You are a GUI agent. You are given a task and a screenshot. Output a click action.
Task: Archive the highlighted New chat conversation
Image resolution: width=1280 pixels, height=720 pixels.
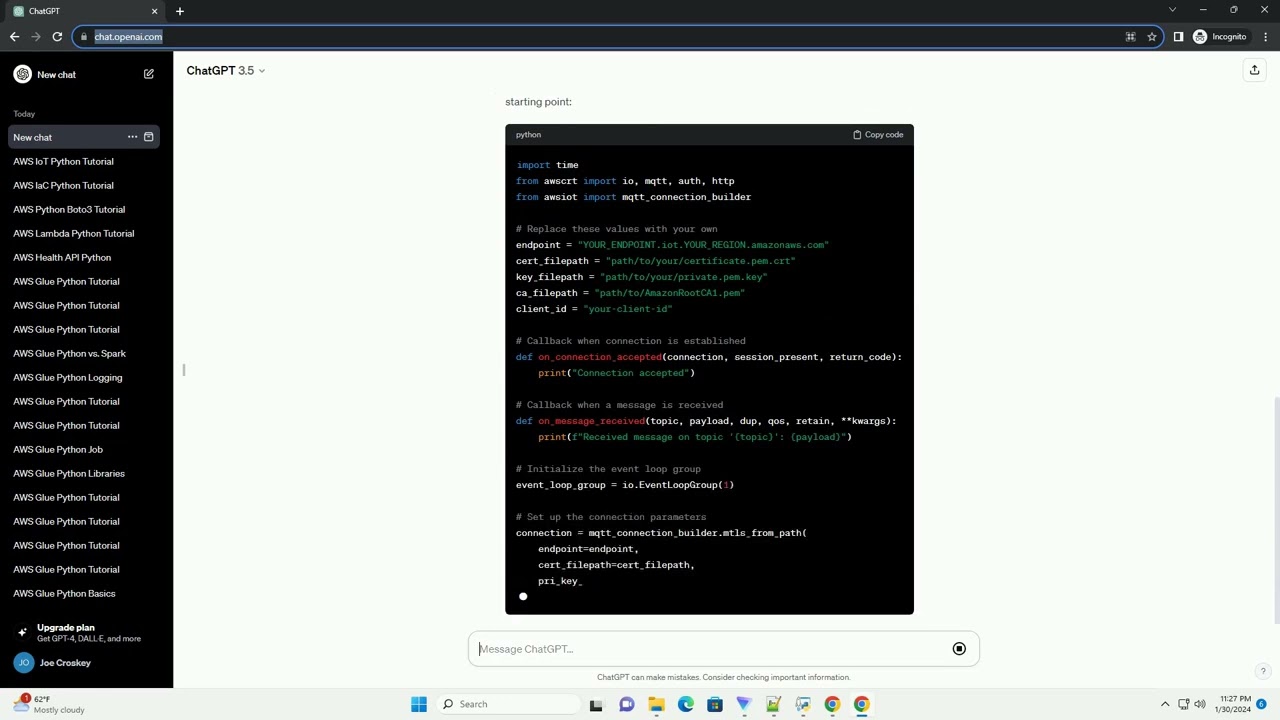pos(148,137)
